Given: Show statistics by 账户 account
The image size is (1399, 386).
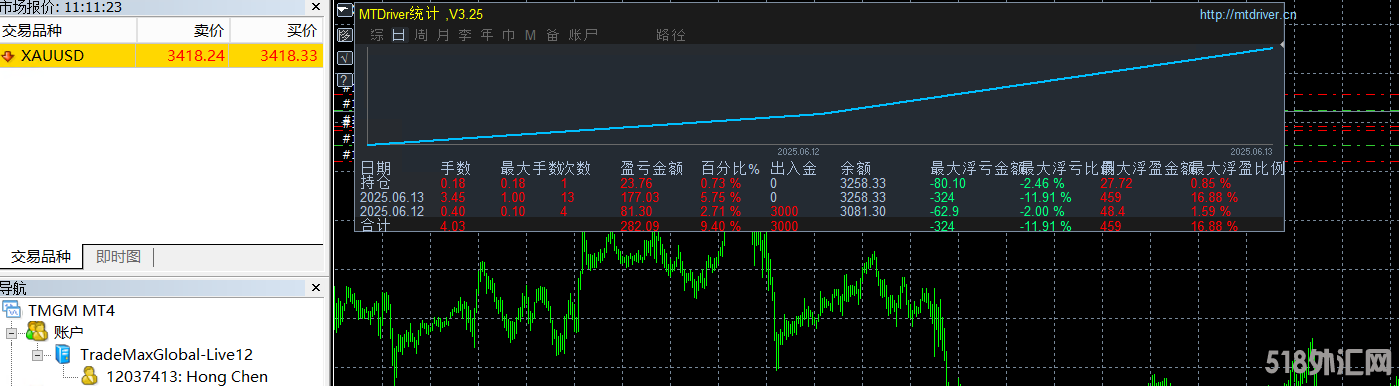Looking at the screenshot, I should tap(583, 35).
